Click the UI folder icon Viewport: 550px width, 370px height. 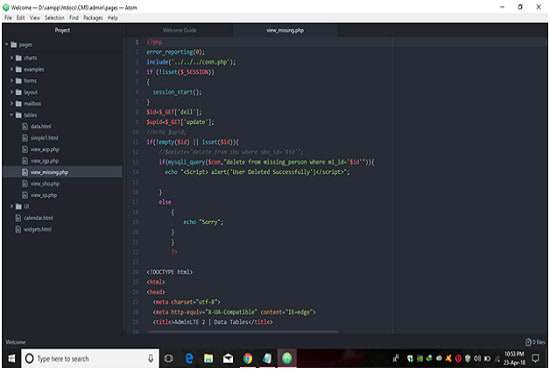[x=19, y=206]
